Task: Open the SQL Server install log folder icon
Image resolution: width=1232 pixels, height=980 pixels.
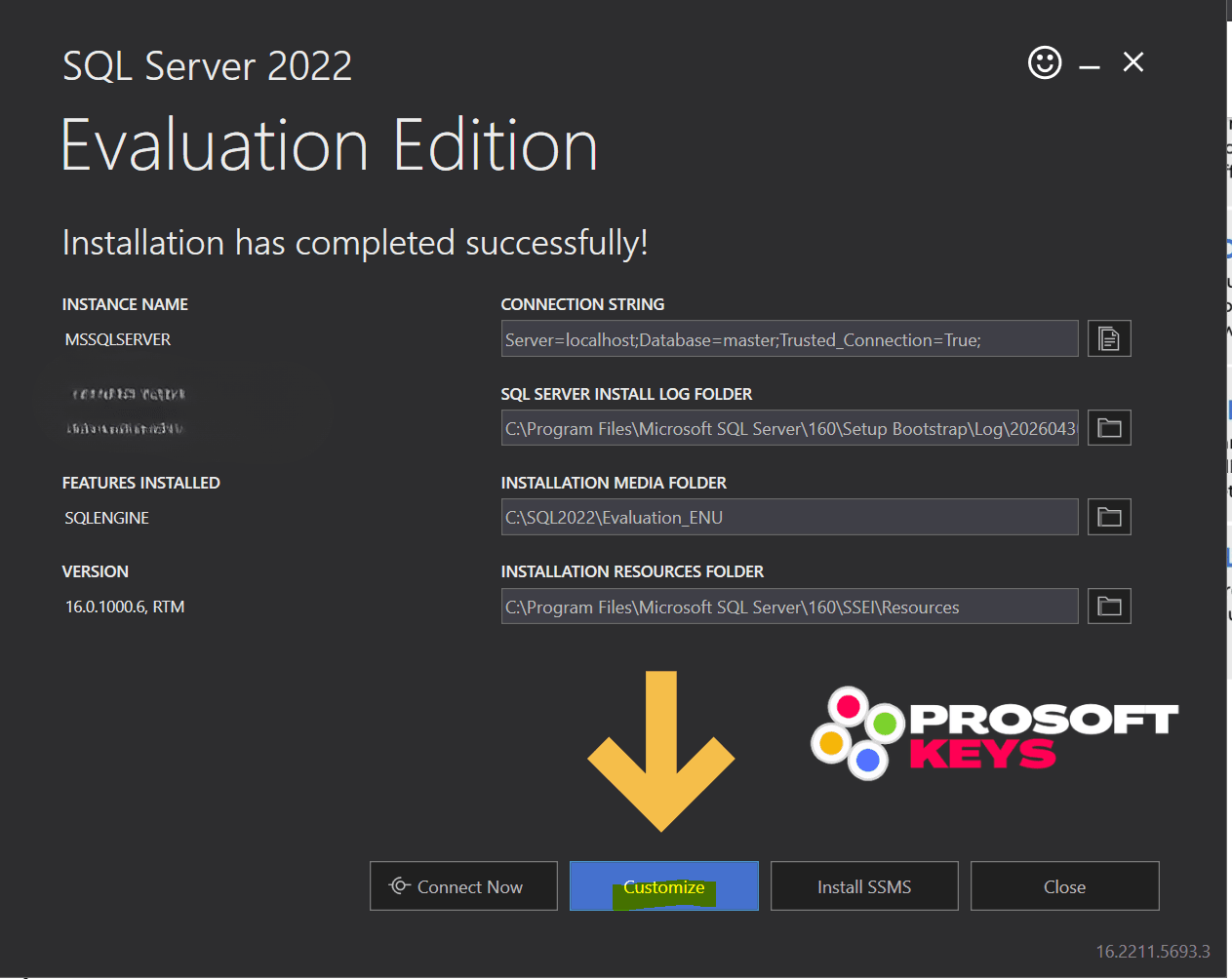Action: [1108, 427]
